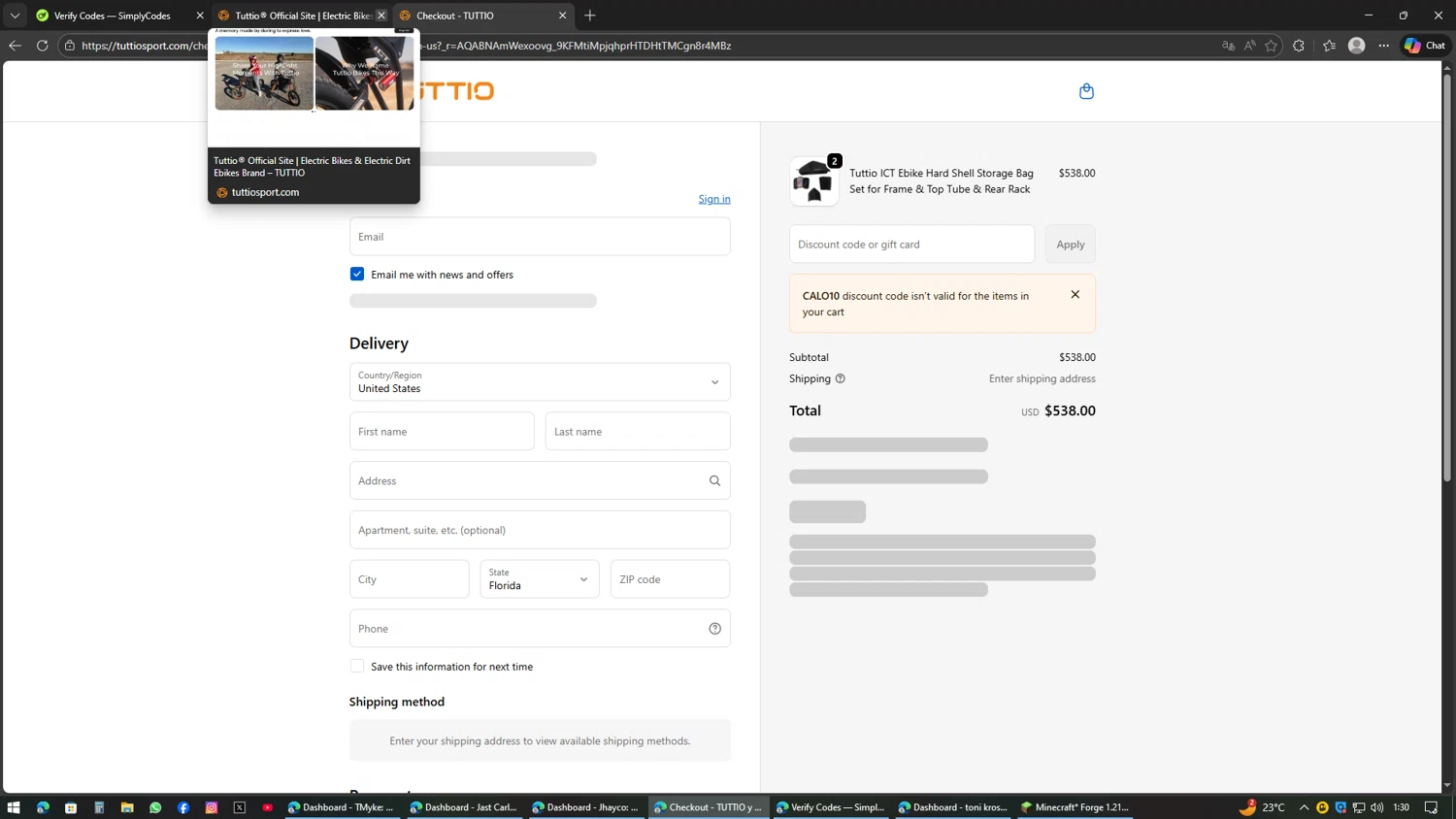
Task: Close the Checkout - TUTTIO tab
Action: pyautogui.click(x=562, y=16)
